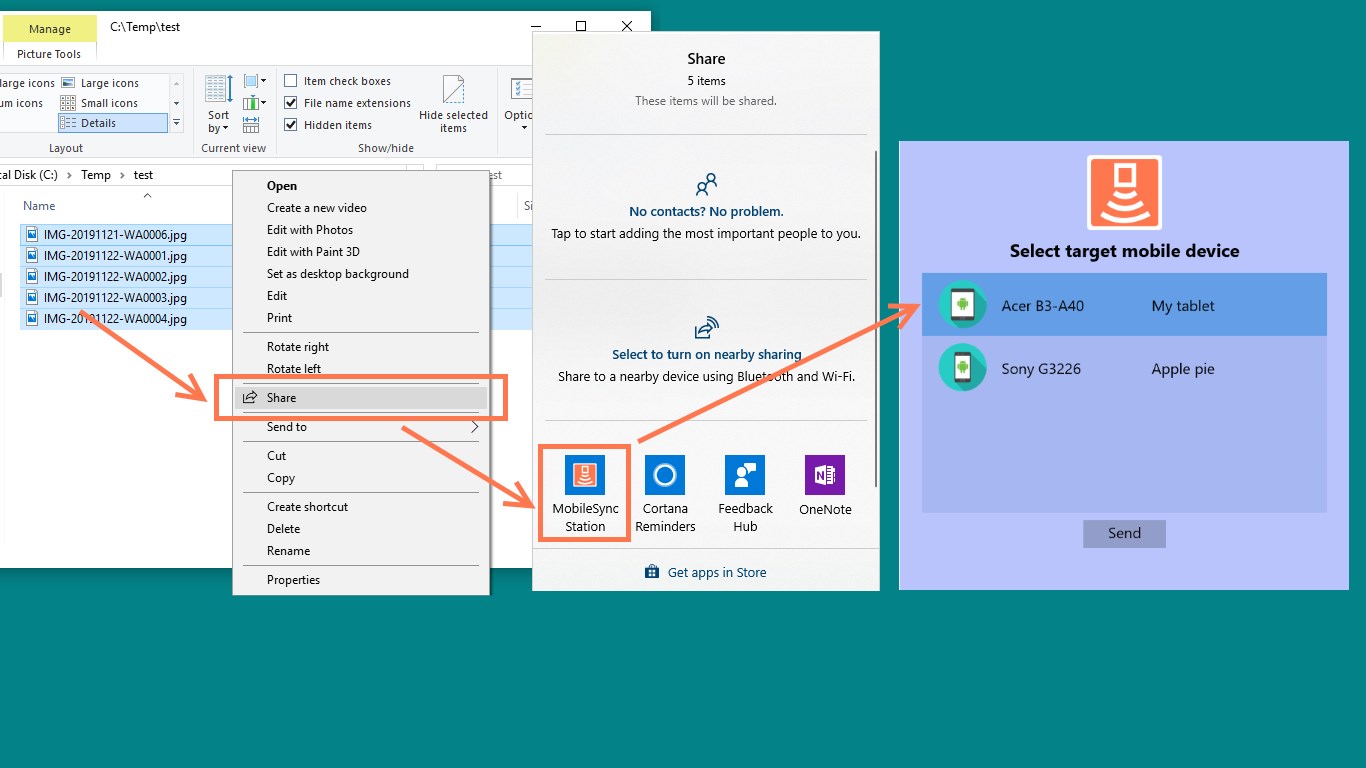
Task: Click the contacts people icon in Share panel
Action: [706, 185]
